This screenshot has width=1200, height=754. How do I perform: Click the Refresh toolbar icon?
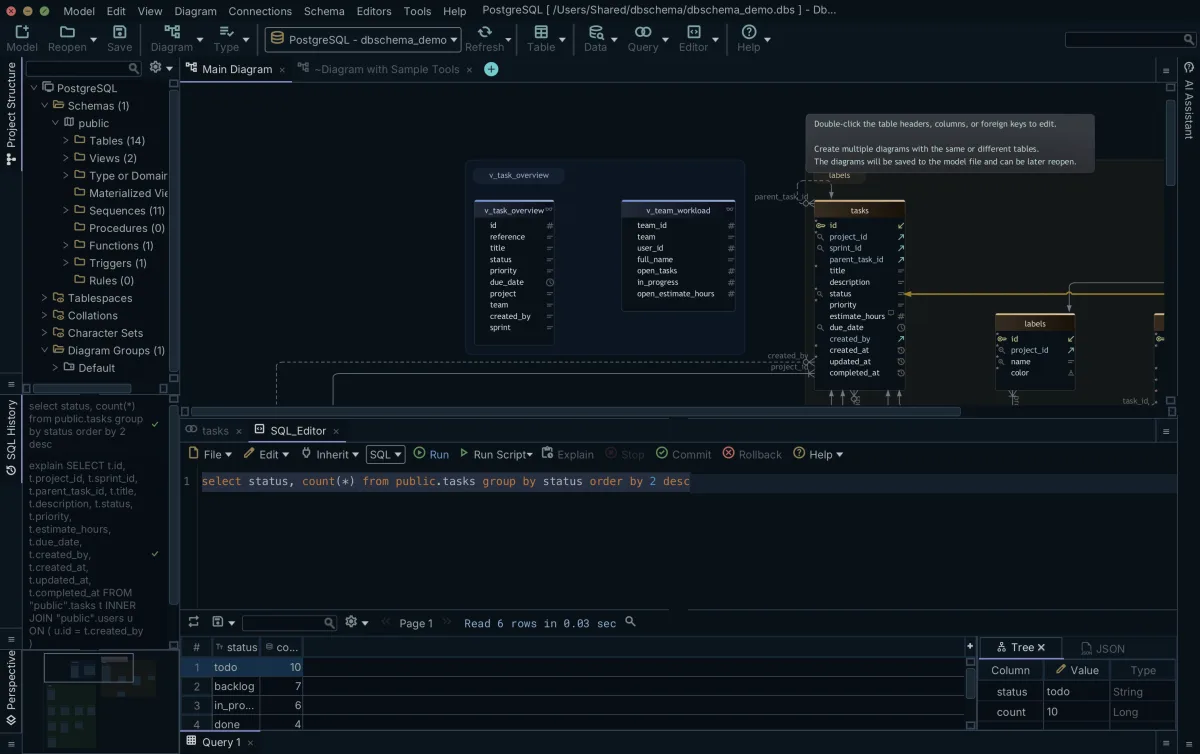coord(484,32)
